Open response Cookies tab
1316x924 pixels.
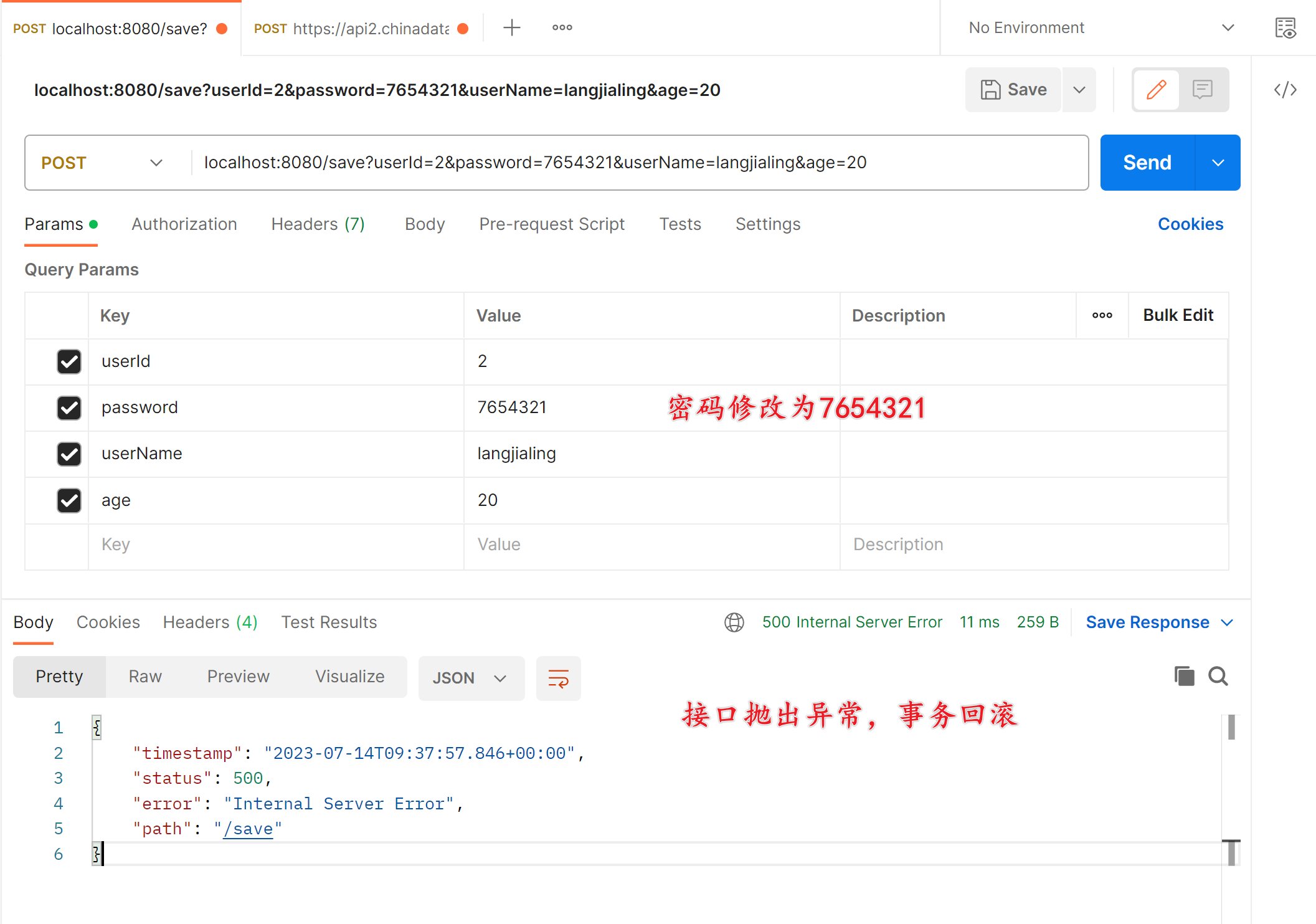click(x=108, y=622)
